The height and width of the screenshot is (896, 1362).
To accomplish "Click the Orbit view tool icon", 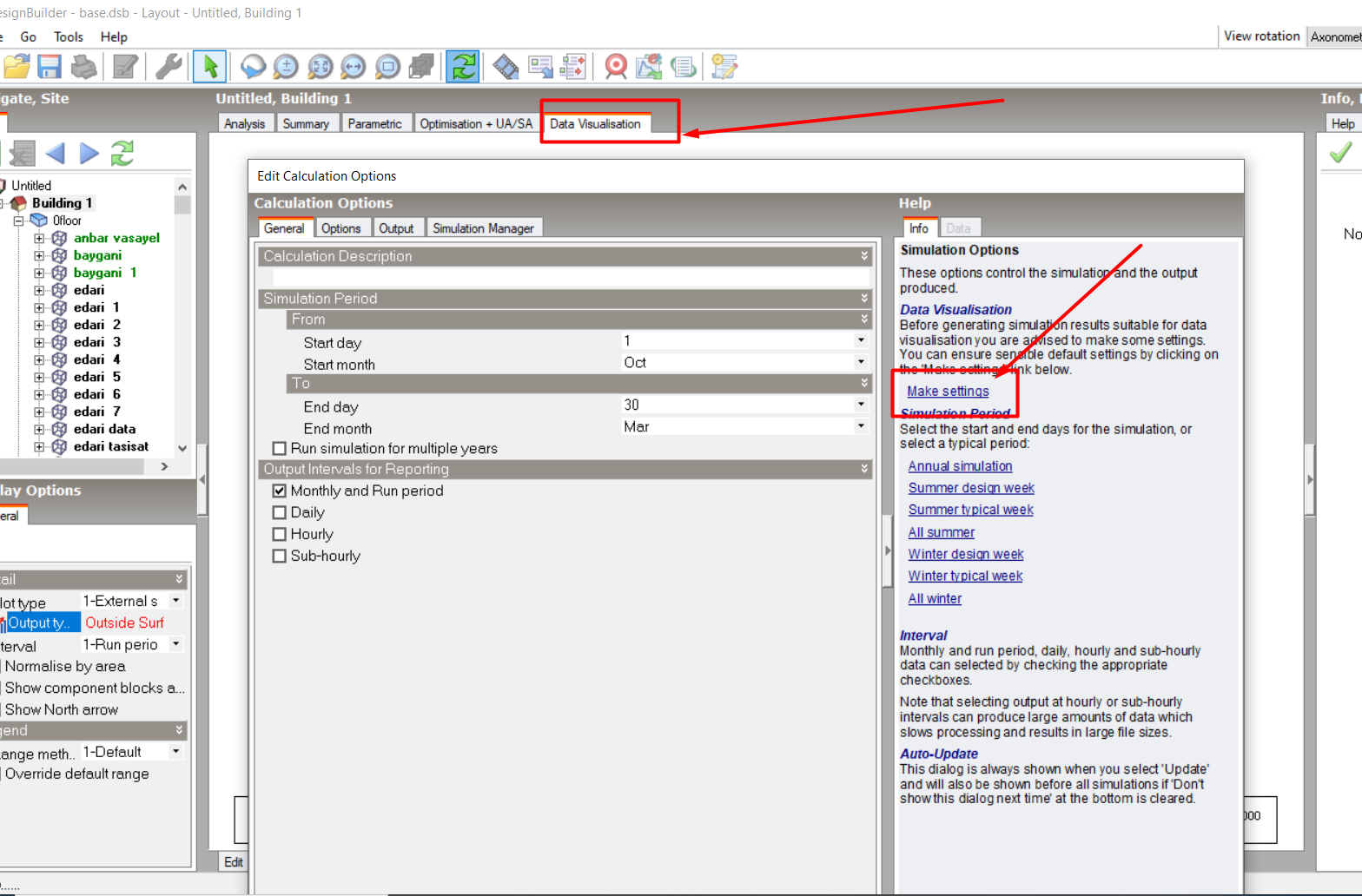I will [253, 67].
